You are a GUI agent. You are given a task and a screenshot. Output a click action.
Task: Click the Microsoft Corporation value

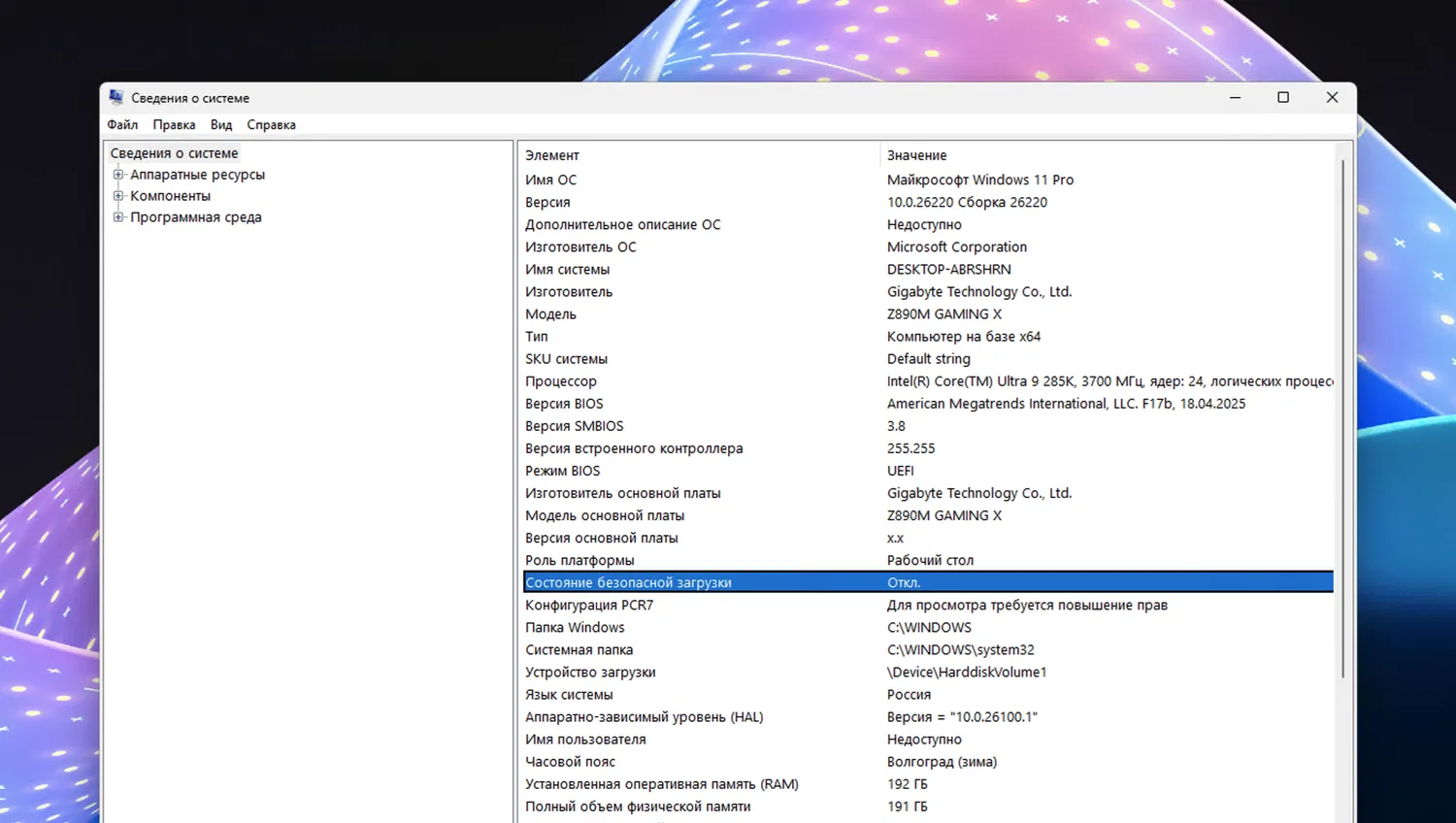point(956,247)
